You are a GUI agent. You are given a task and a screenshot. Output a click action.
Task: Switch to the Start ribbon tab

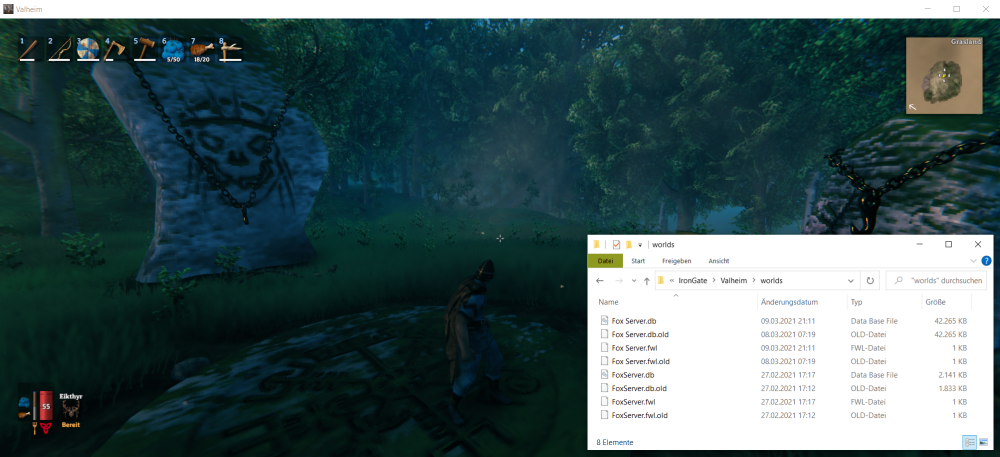click(638, 261)
